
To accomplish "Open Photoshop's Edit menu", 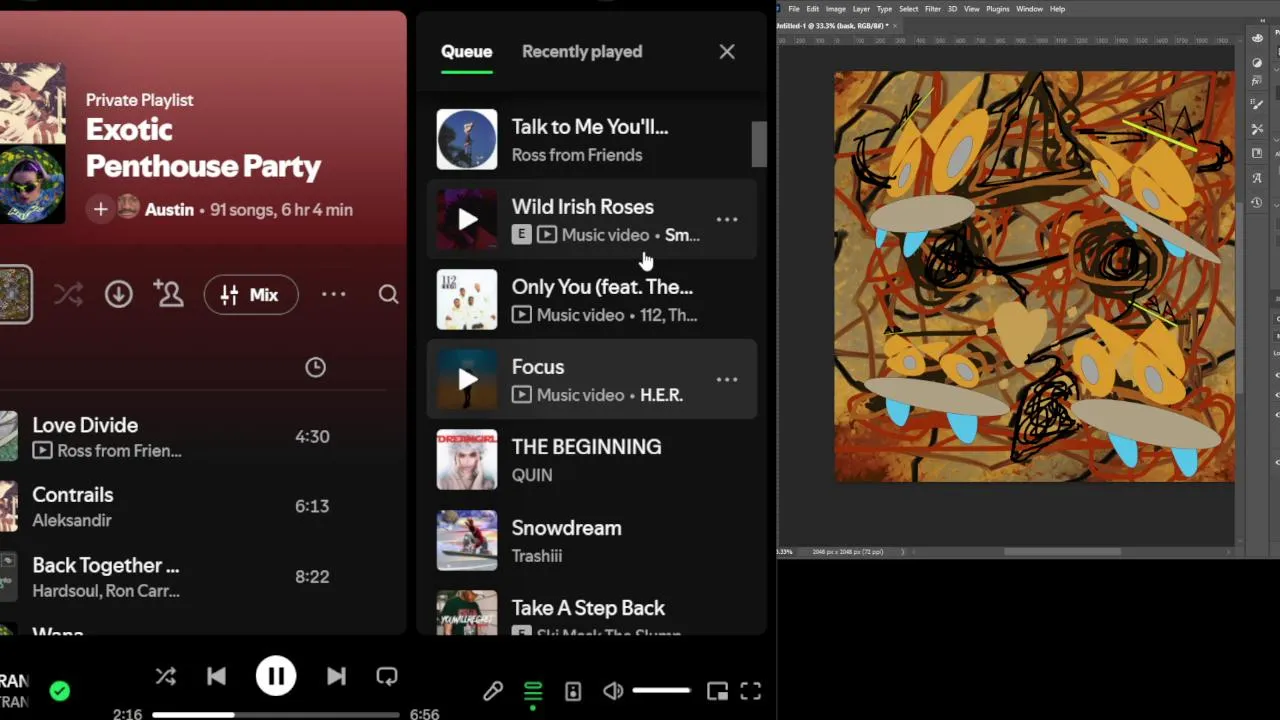I will coord(813,9).
